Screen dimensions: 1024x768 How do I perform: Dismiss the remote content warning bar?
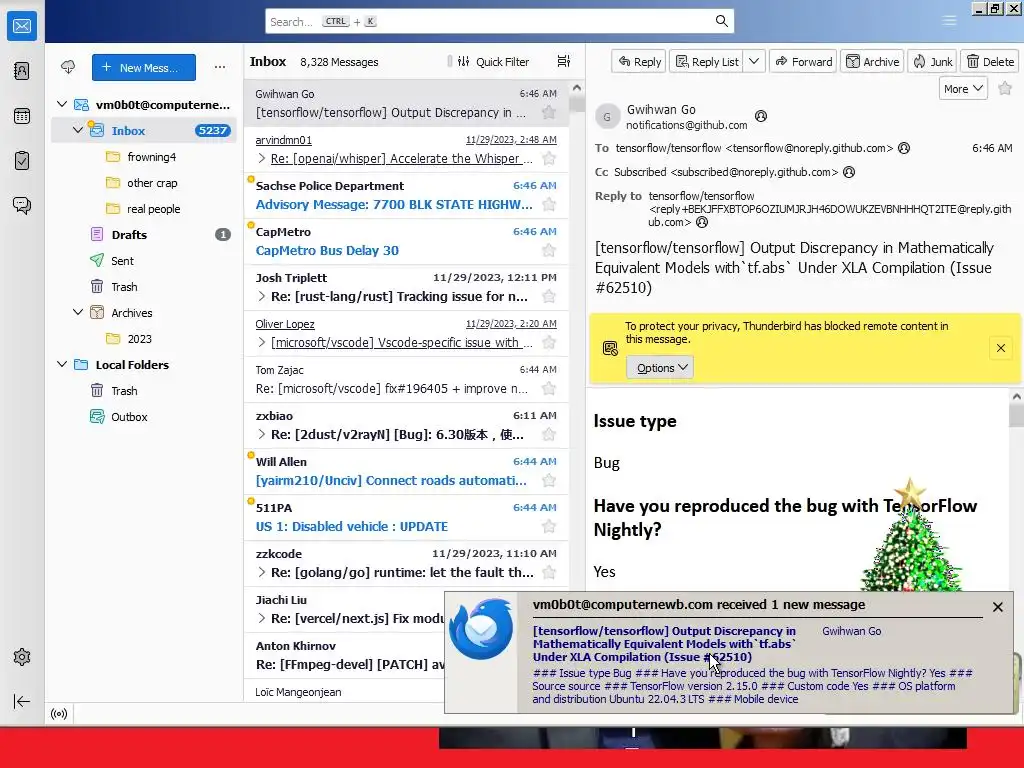[1000, 348]
